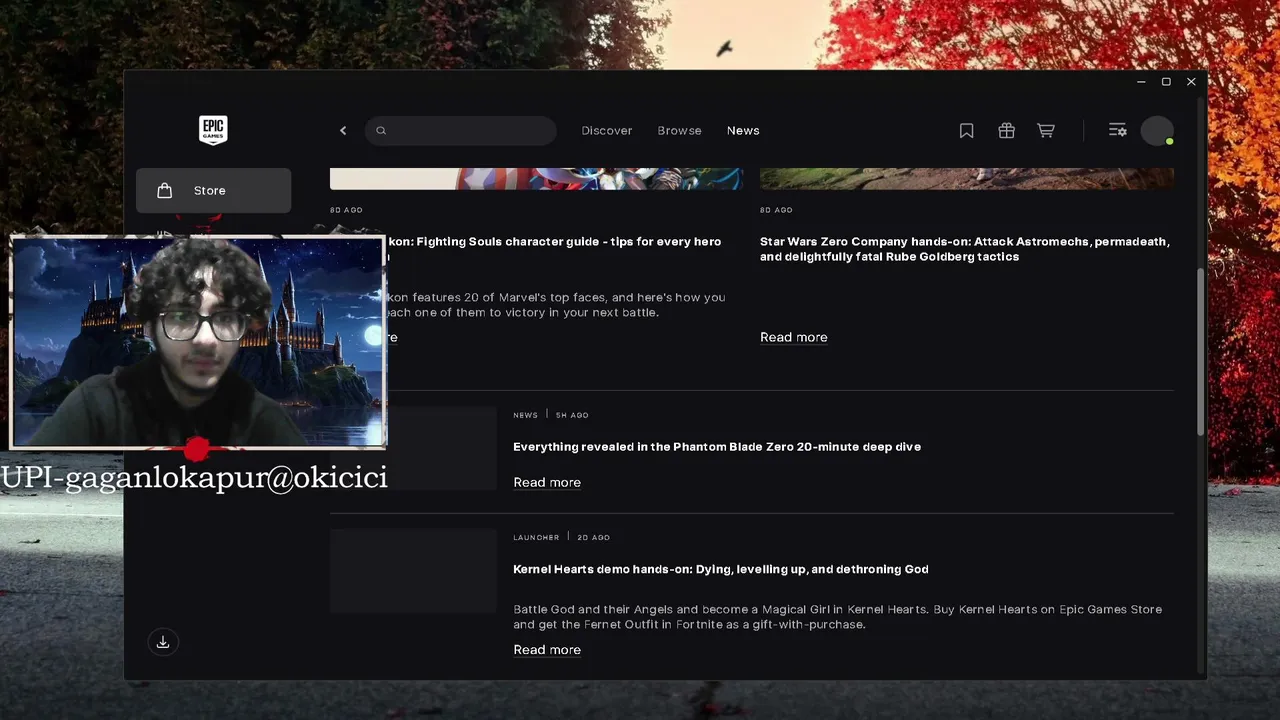Go back using the back arrow

coord(343,131)
